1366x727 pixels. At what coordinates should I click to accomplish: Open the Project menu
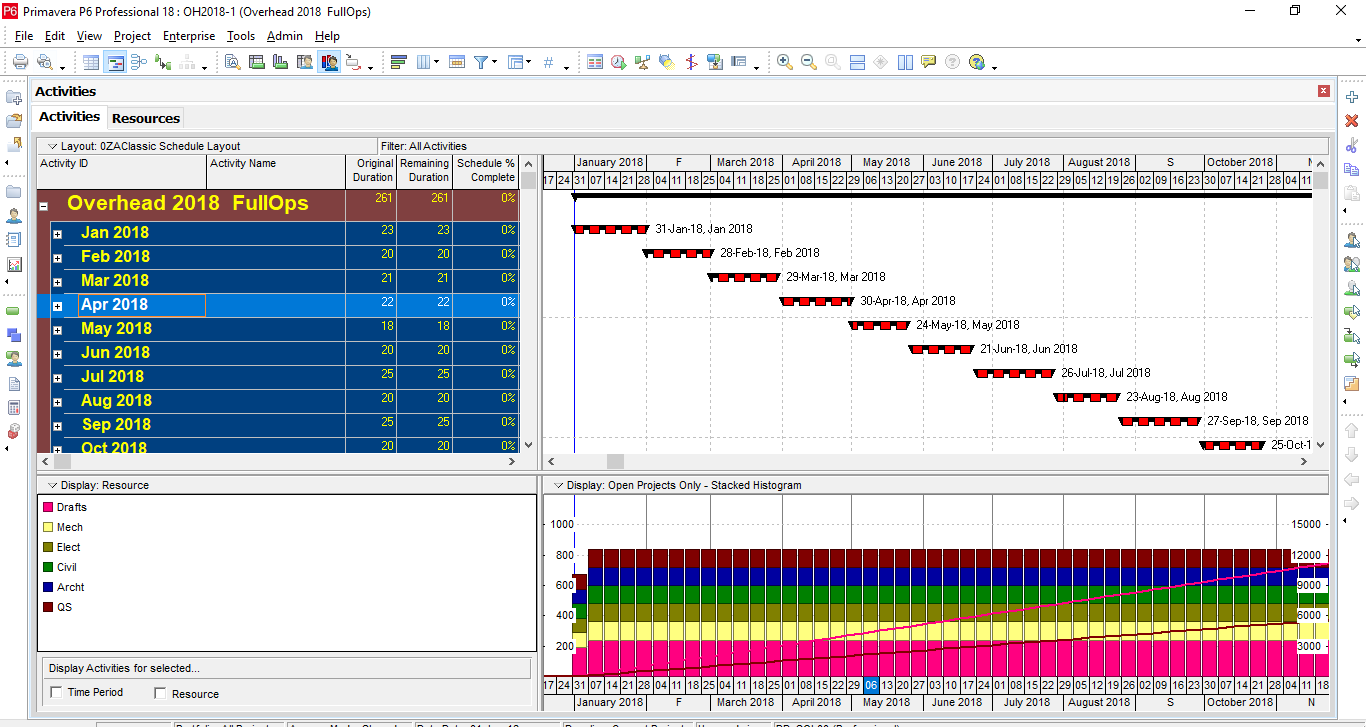point(132,36)
